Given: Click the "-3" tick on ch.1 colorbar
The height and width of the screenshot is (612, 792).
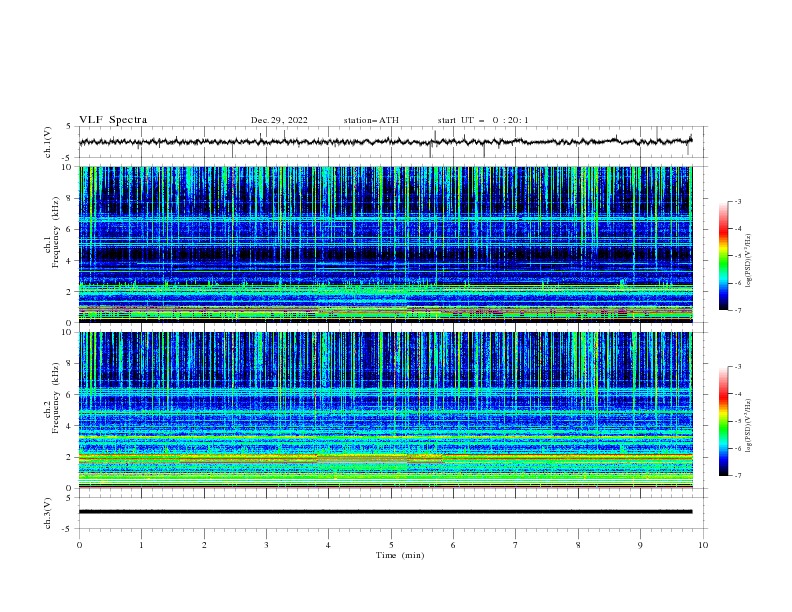Looking at the screenshot, I should 738,201.
